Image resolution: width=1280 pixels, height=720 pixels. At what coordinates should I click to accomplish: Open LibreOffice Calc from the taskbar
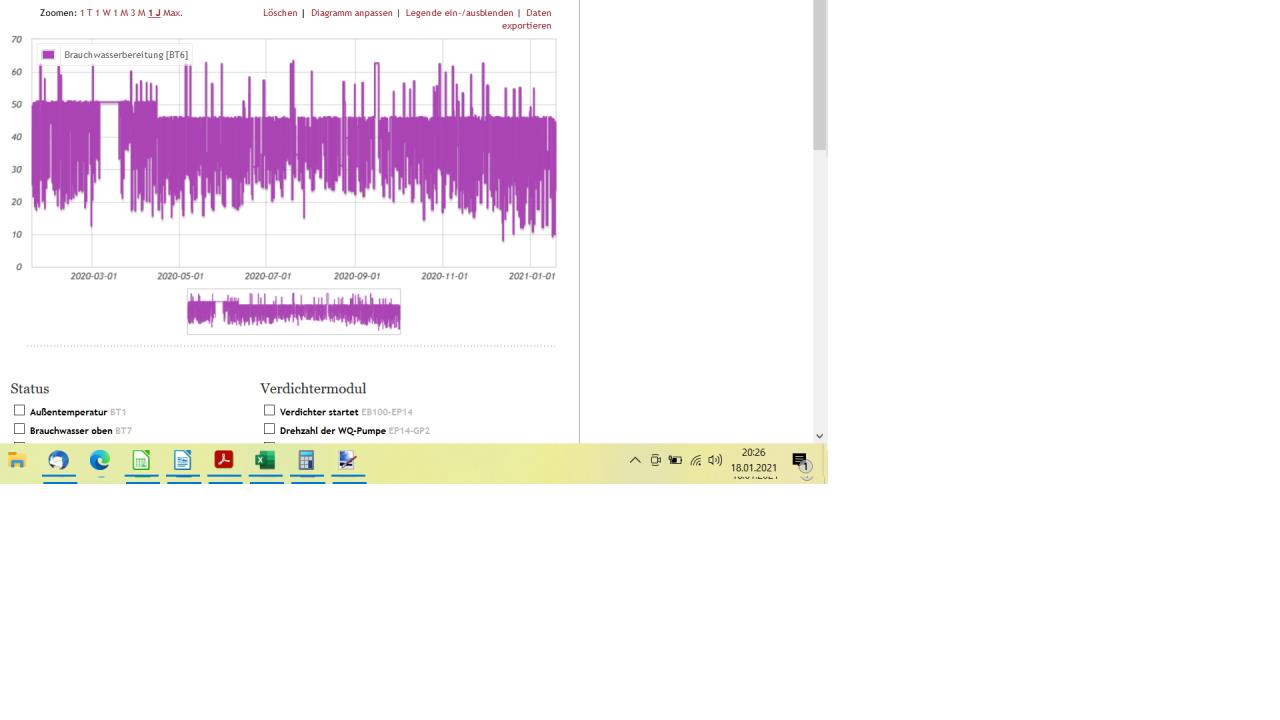click(x=142, y=461)
